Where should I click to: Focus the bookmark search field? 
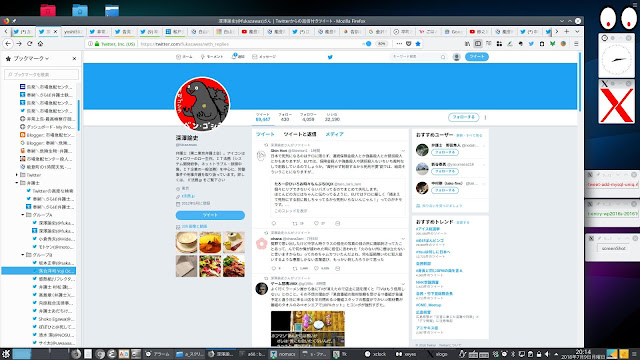pyautogui.click(x=41, y=74)
